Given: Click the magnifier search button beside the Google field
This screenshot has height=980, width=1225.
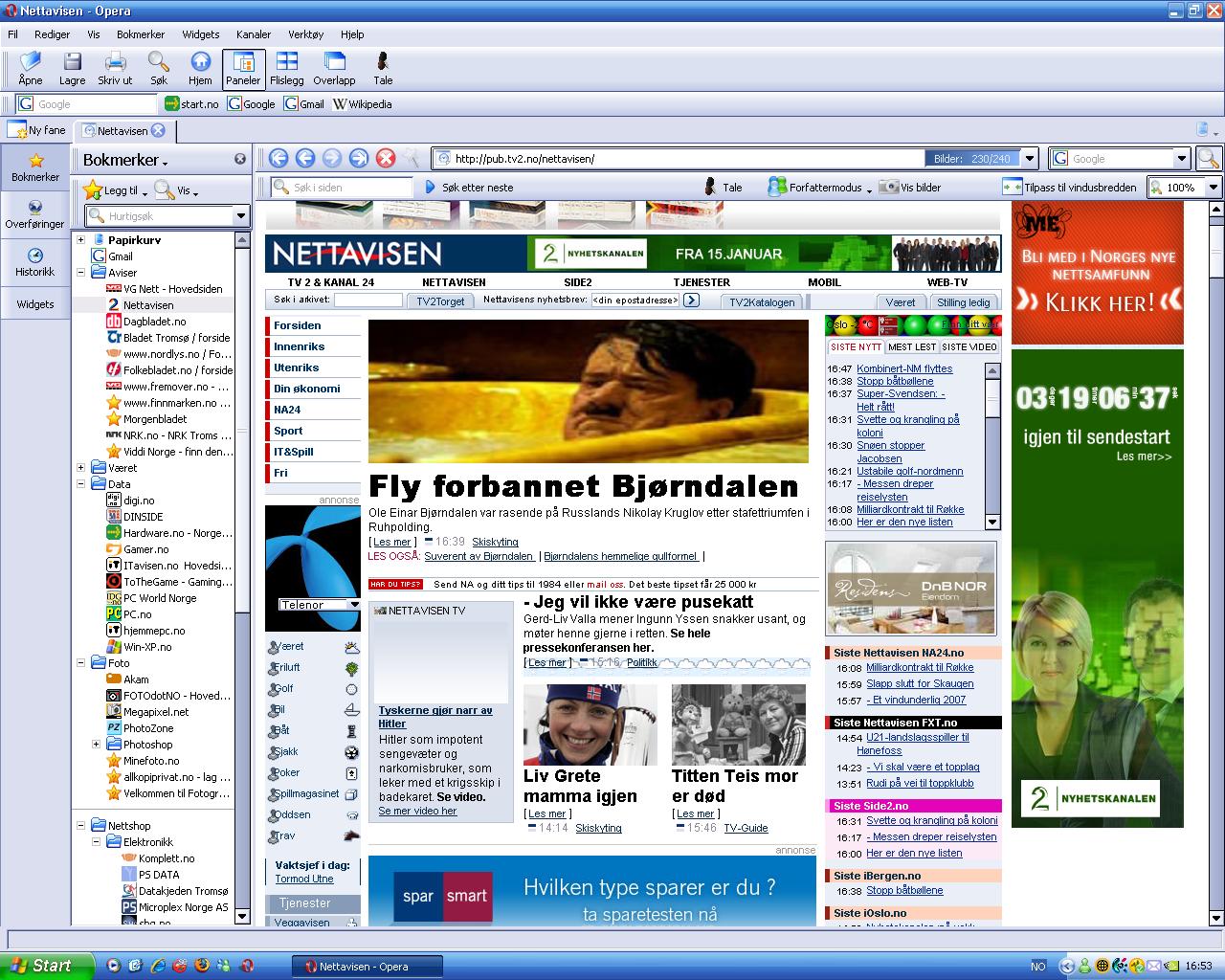Looking at the screenshot, I should pyautogui.click(x=1209, y=158).
